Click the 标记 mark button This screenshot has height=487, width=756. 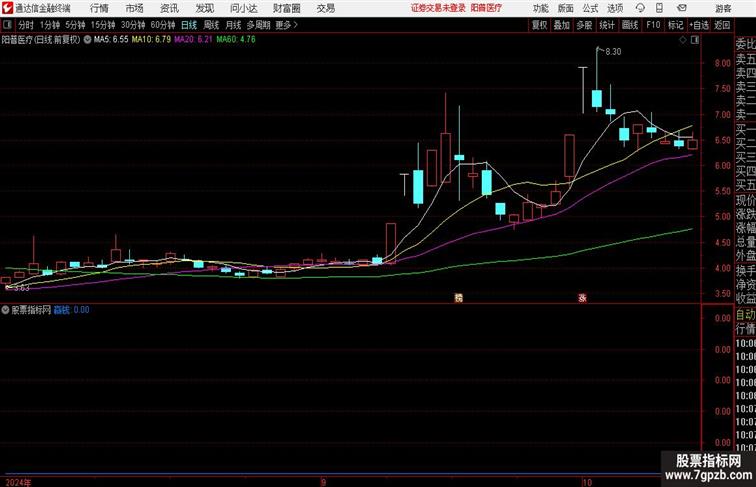click(x=675, y=25)
